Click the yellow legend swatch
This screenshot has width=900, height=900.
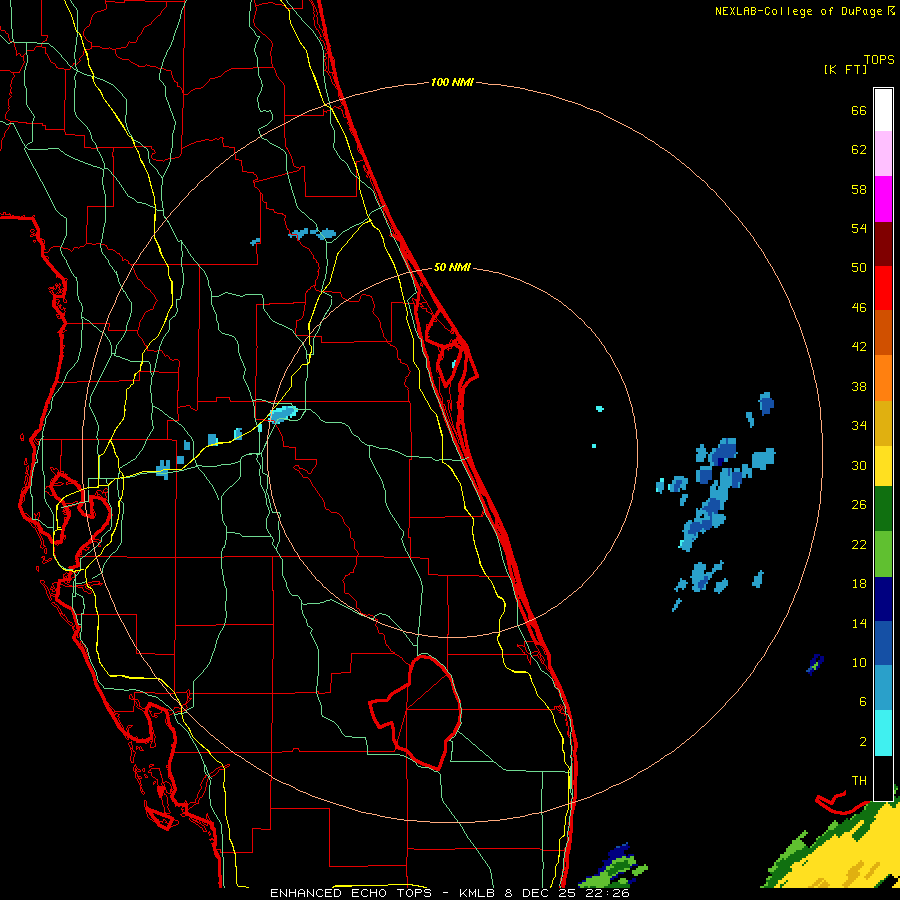click(x=883, y=466)
